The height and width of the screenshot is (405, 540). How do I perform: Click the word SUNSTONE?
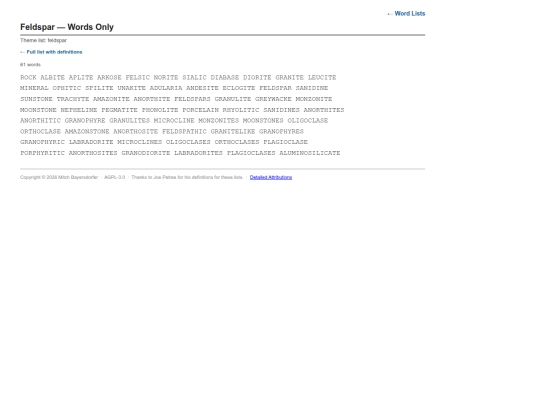[37, 99]
